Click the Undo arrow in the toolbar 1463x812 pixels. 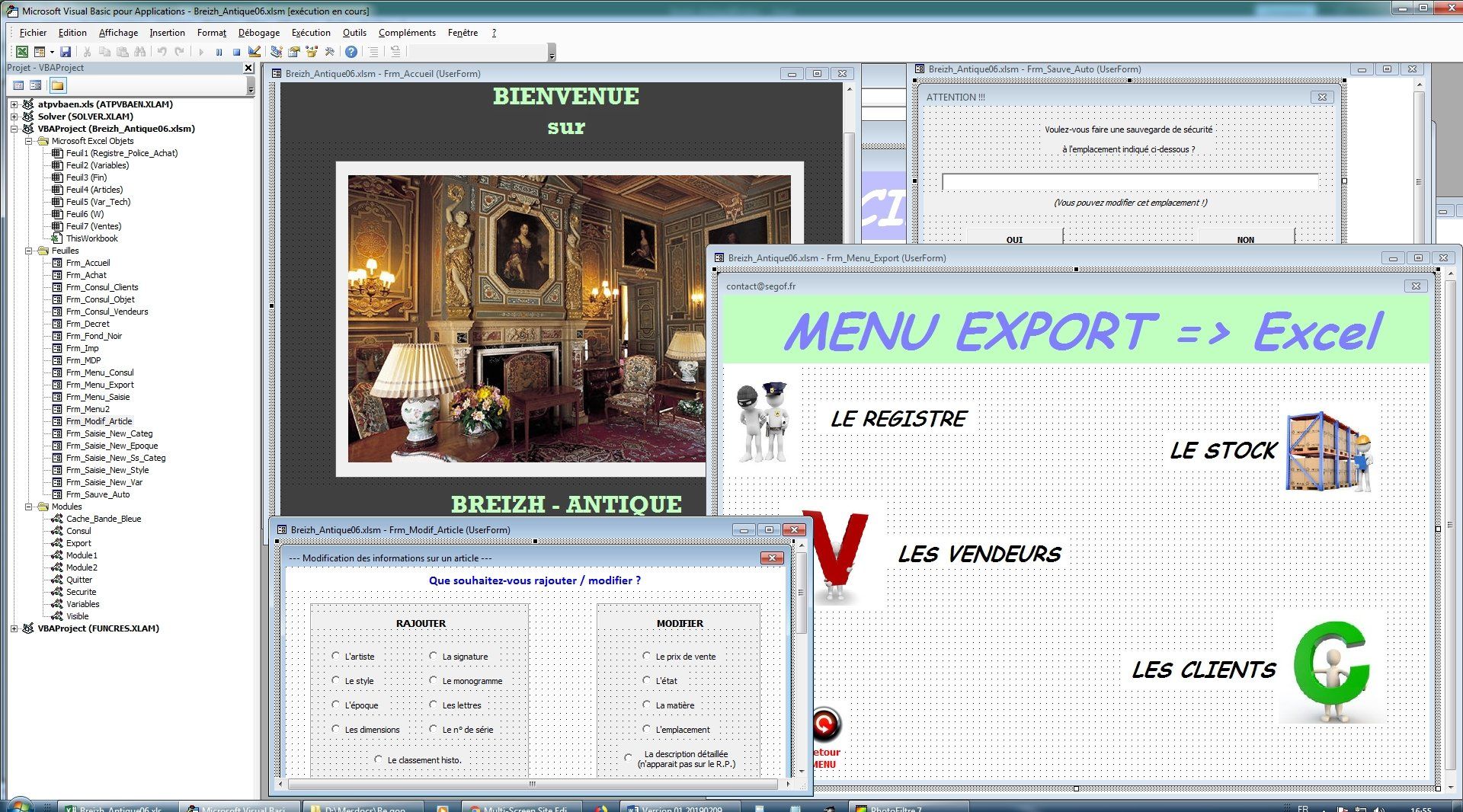tap(162, 52)
